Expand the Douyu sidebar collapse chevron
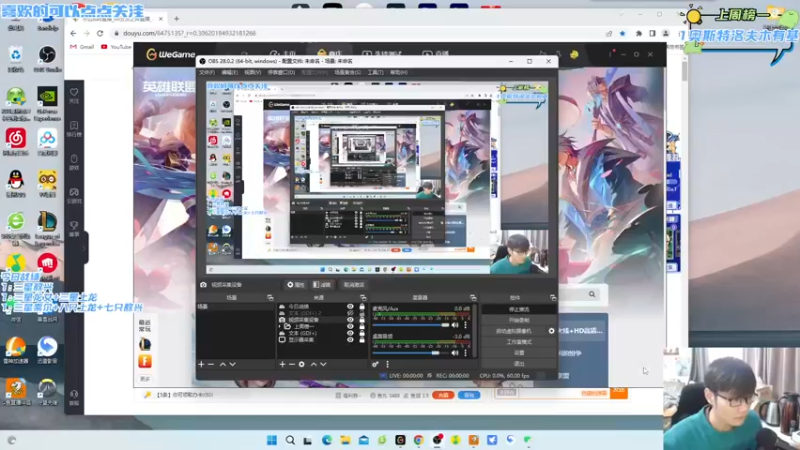The image size is (800, 450). pos(84,248)
